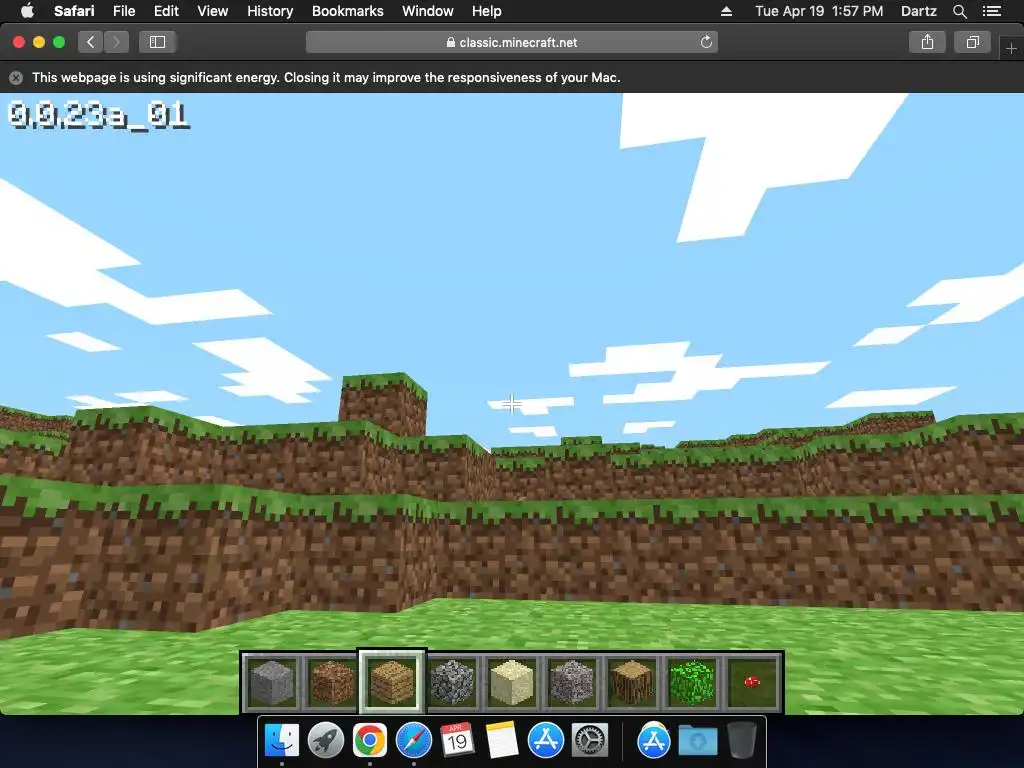Click the 0.0.23a_01 version text

pyautogui.click(x=99, y=116)
